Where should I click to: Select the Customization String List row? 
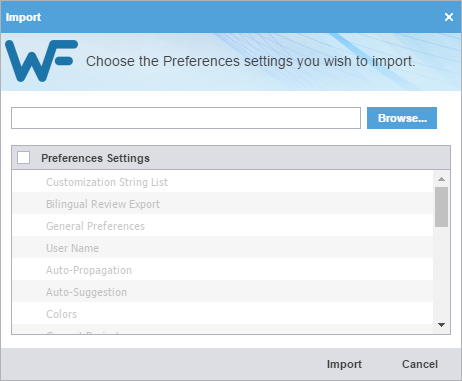223,182
